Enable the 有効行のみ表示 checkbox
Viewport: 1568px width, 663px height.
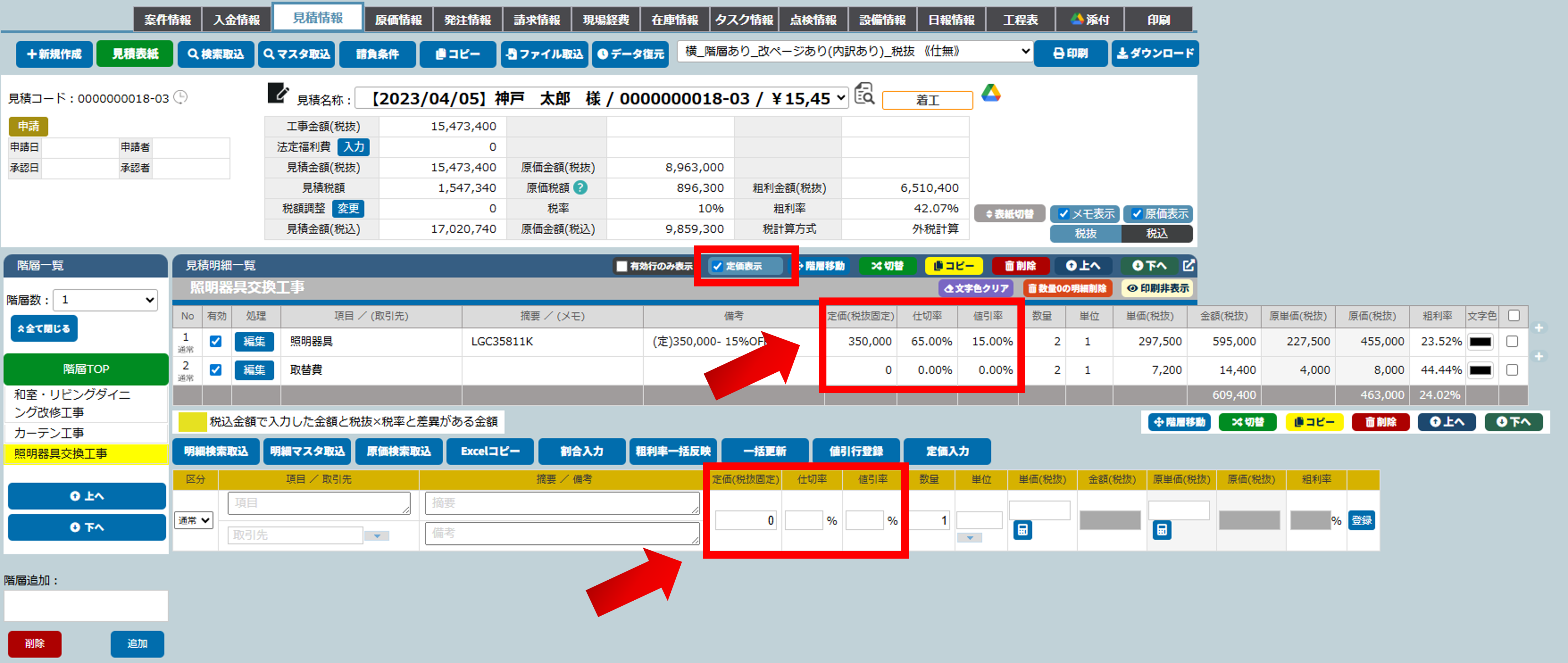621,266
